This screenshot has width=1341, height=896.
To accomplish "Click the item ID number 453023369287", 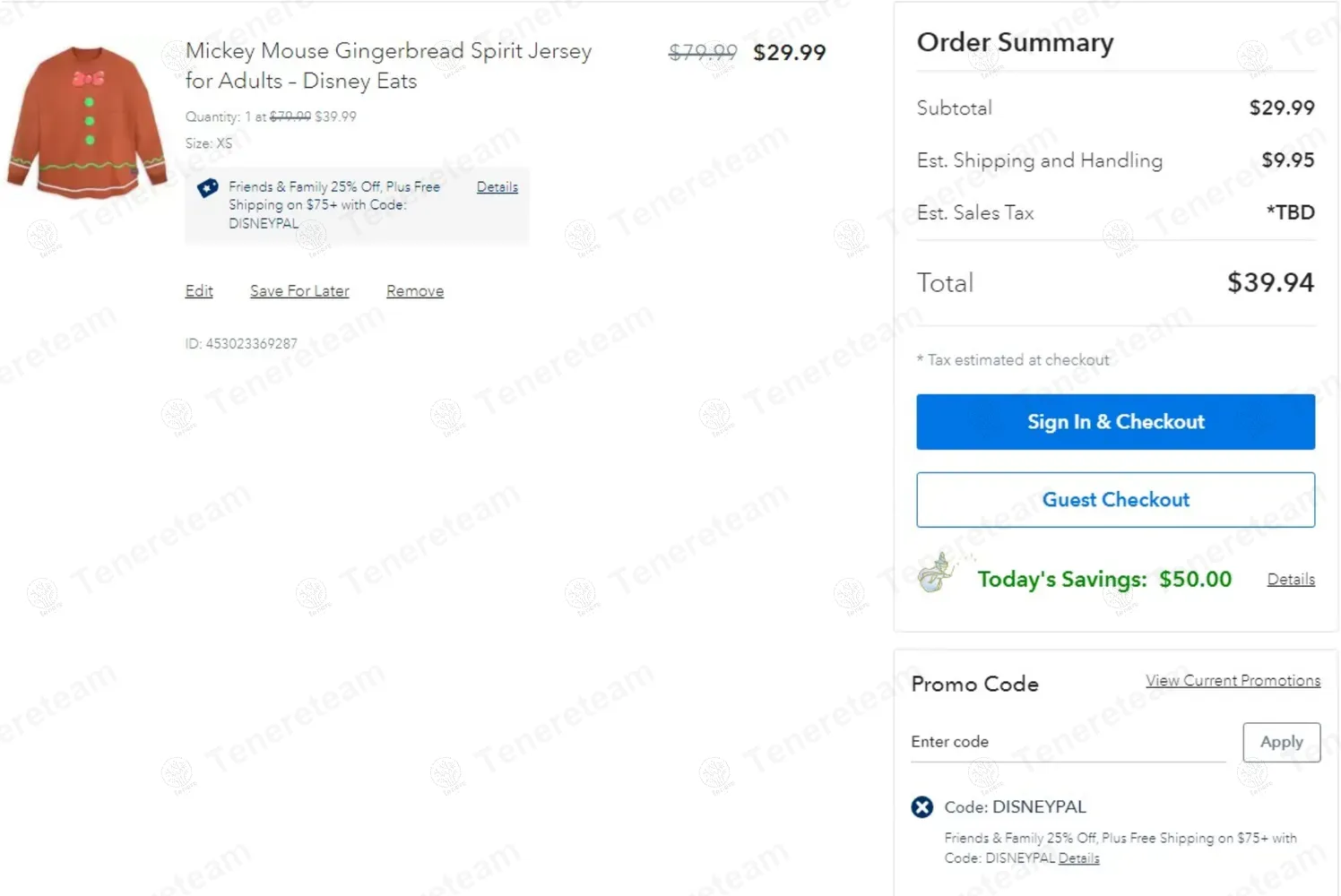I will pyautogui.click(x=251, y=344).
